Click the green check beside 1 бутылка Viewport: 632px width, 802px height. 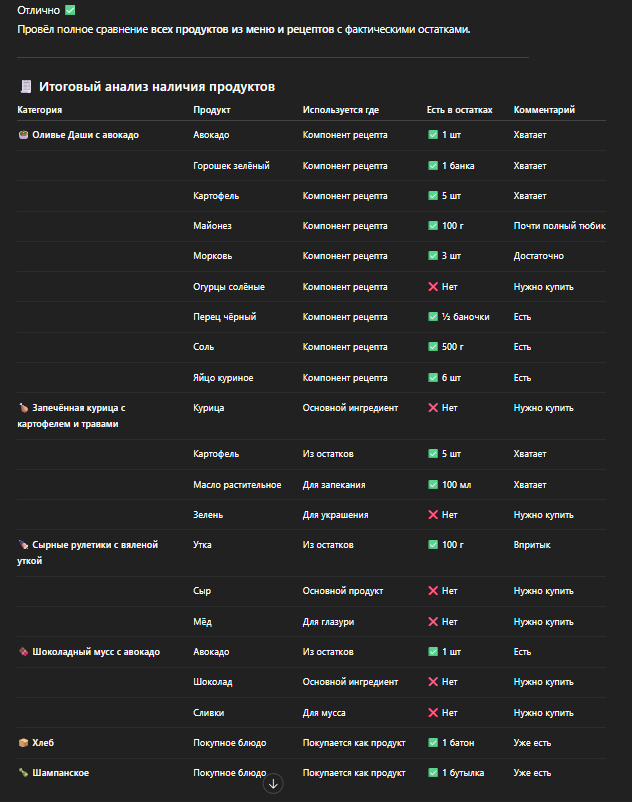point(433,773)
